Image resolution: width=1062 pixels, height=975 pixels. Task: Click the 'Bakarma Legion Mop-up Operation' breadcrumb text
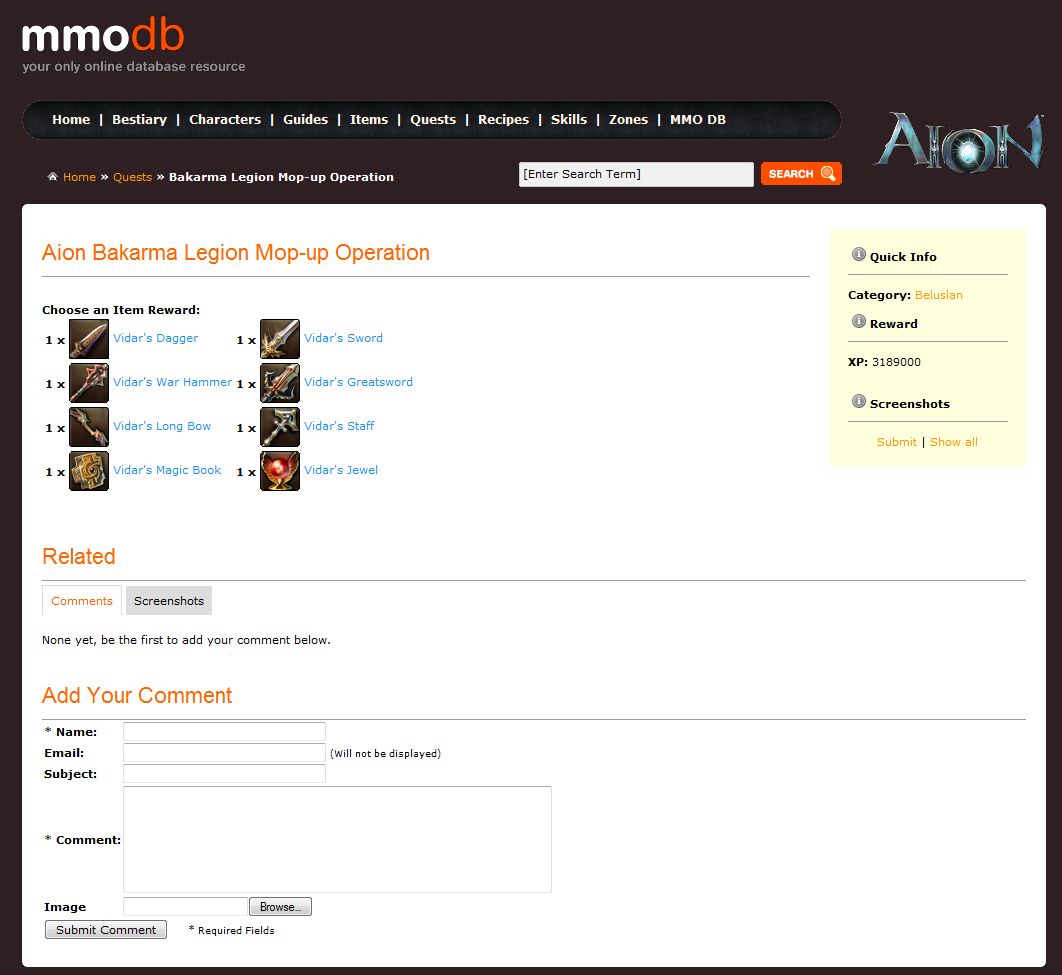click(x=281, y=177)
